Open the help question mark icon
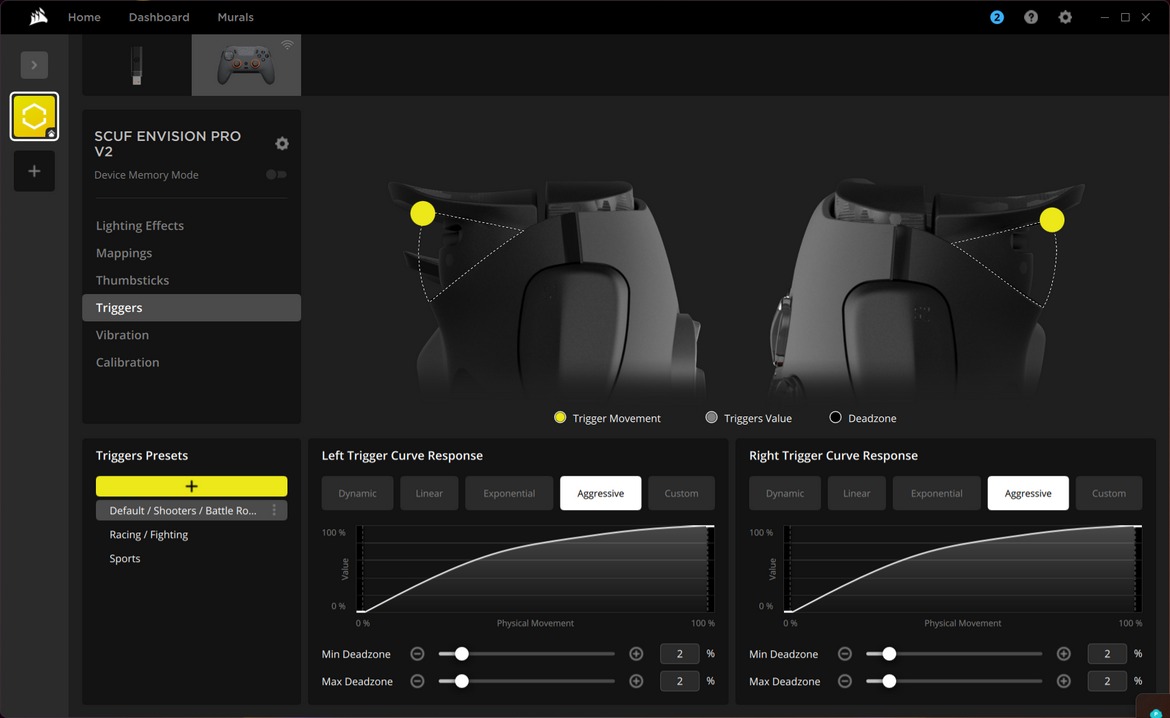The width and height of the screenshot is (1170, 718). (x=1031, y=17)
